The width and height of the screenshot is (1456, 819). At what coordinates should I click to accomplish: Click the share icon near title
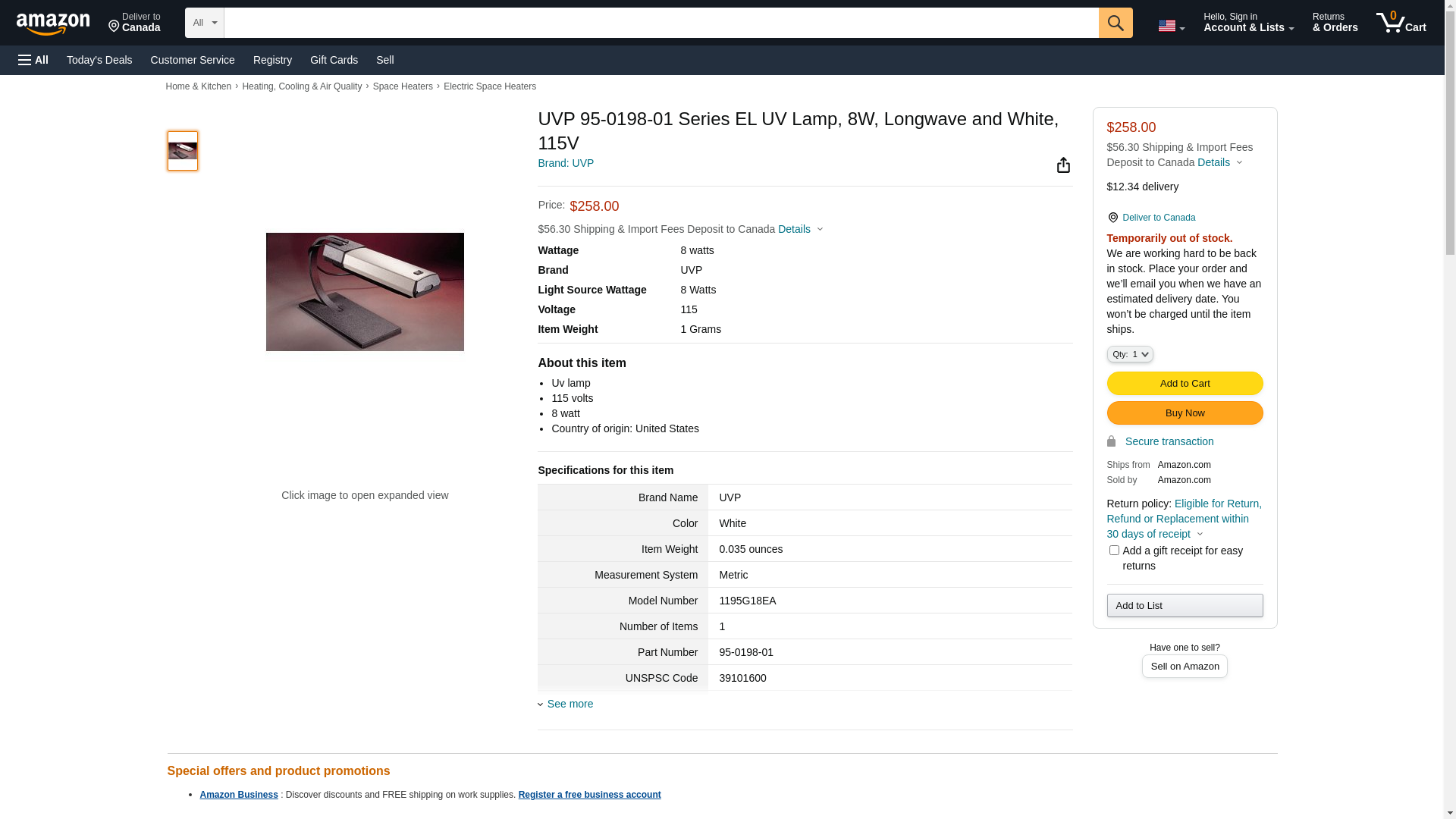1063,165
